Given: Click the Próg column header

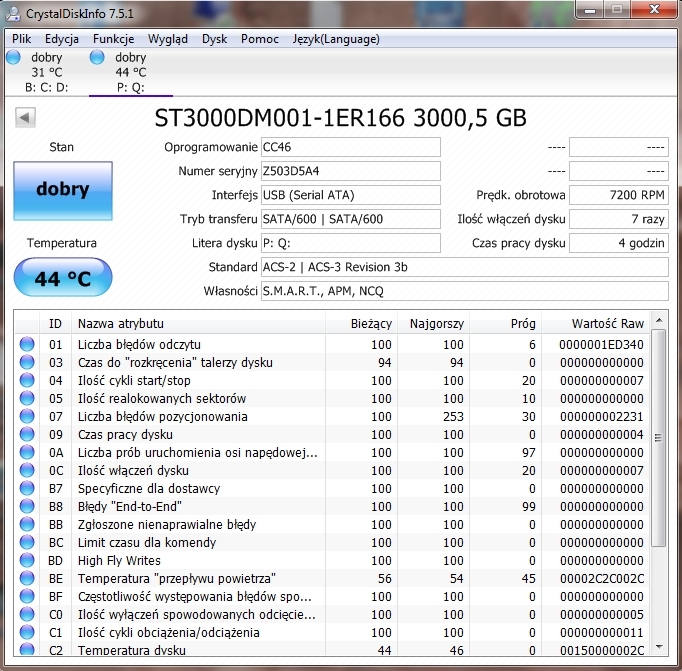Looking at the screenshot, I should (x=505, y=324).
